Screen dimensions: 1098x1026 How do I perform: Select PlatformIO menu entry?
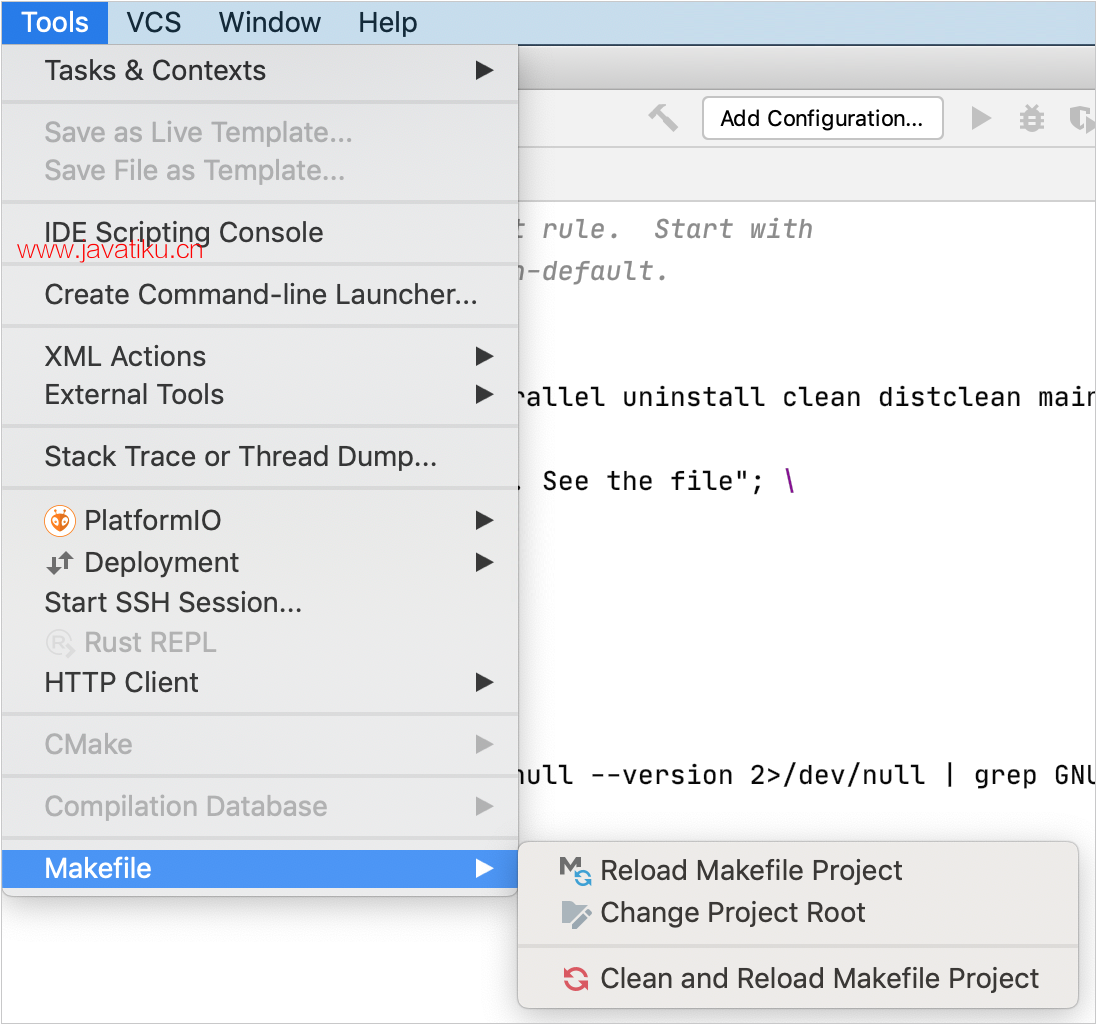click(260, 520)
